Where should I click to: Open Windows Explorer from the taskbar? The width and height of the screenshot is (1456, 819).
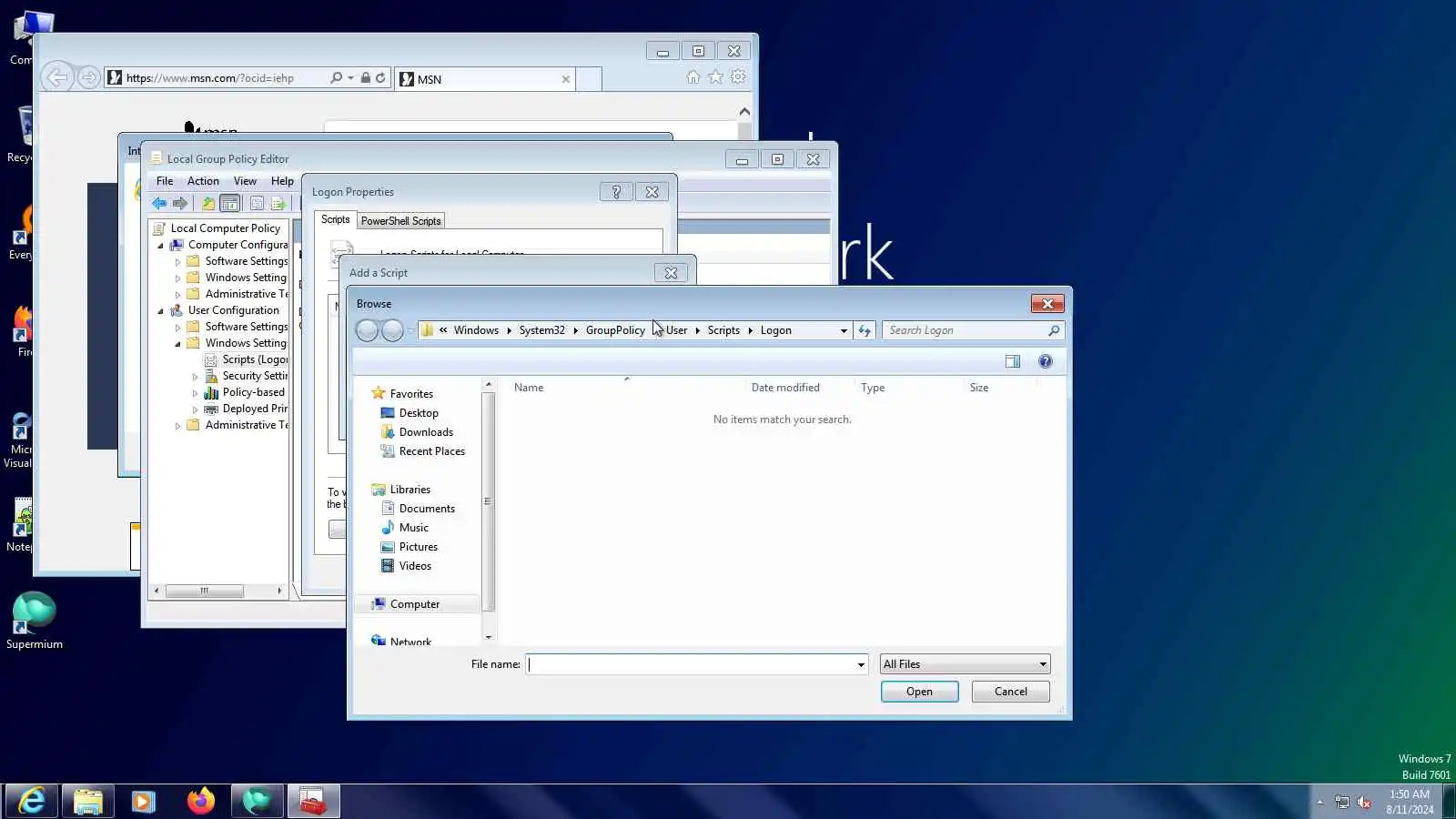88,801
